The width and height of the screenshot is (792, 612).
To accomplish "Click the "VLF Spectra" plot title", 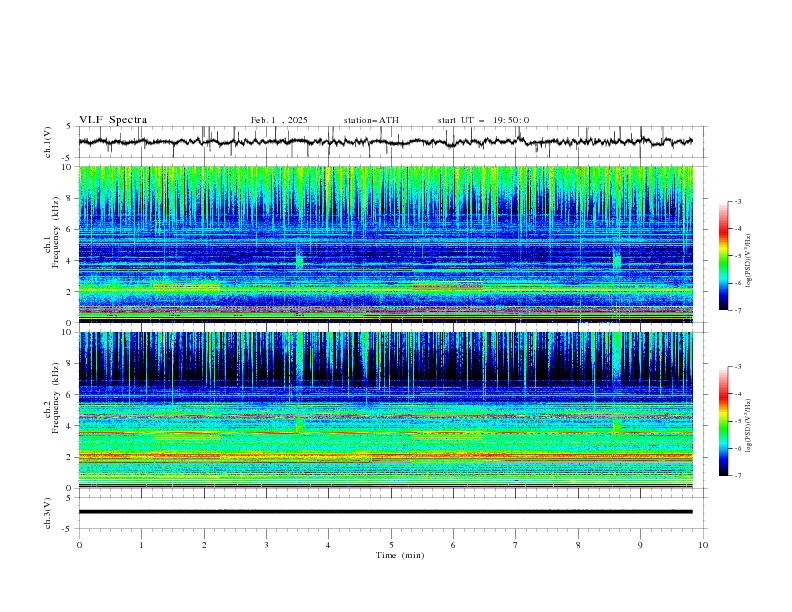I will (x=113, y=120).
